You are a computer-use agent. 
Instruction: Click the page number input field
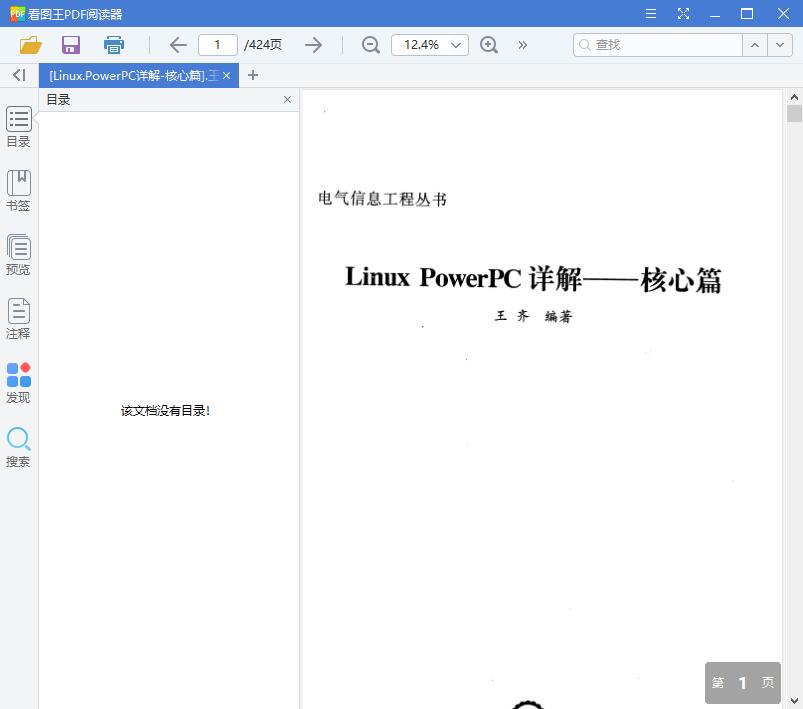tap(218, 45)
